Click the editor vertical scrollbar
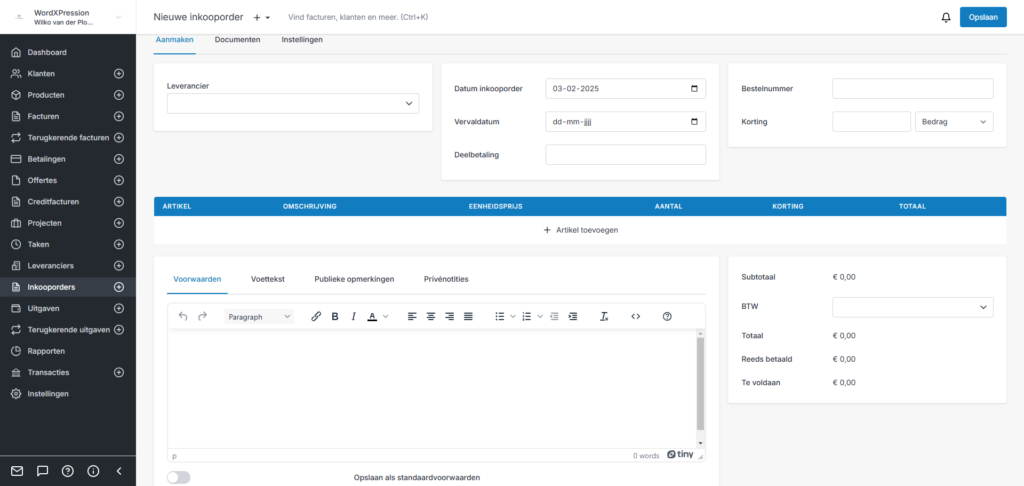Image resolution: width=1024 pixels, height=486 pixels. pyautogui.click(x=700, y=385)
